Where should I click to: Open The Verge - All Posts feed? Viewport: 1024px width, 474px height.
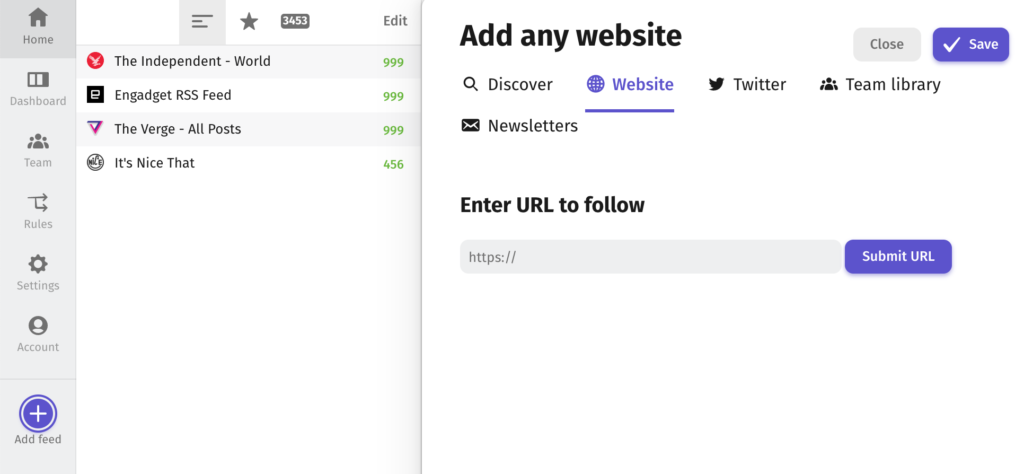pyautogui.click(x=248, y=129)
